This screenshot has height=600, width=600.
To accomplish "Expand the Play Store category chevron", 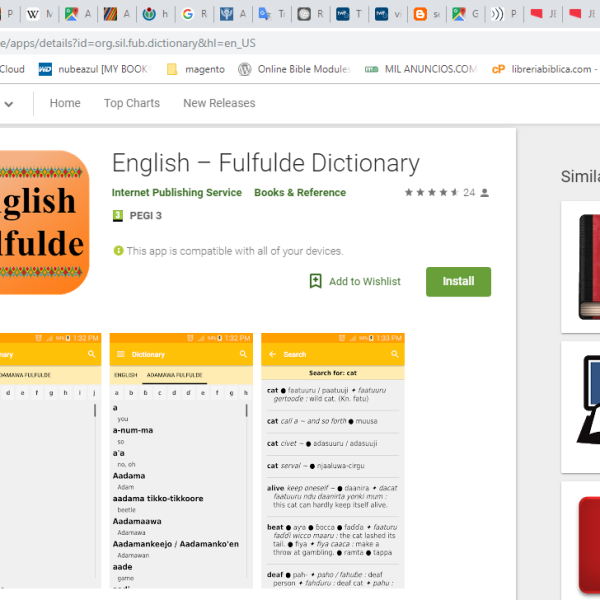I will 8,104.
